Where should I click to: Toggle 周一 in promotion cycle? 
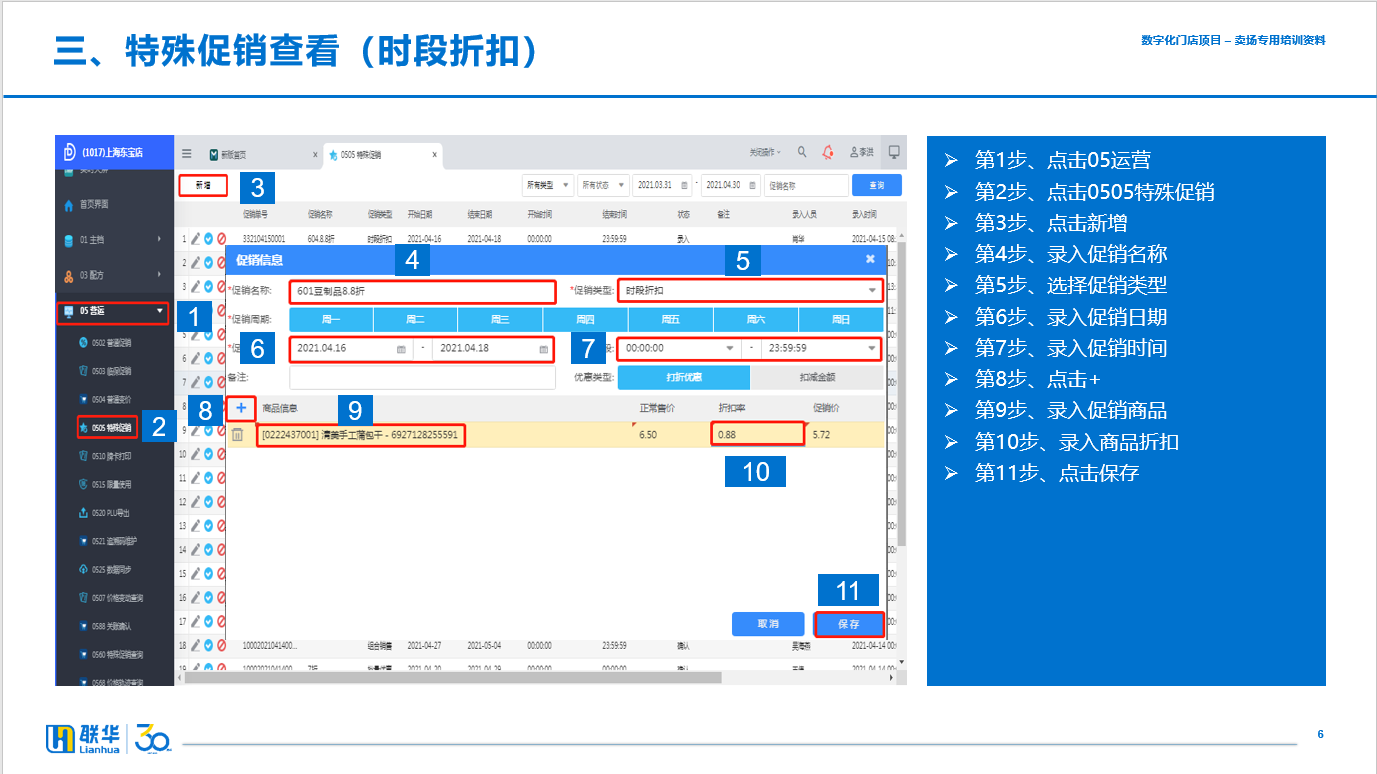(x=331, y=319)
